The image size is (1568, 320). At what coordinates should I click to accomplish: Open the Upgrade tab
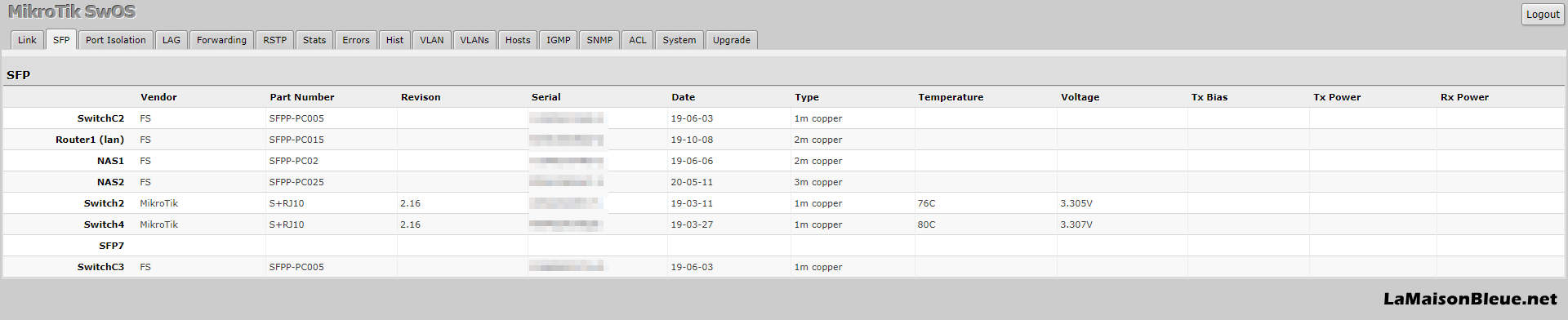732,40
